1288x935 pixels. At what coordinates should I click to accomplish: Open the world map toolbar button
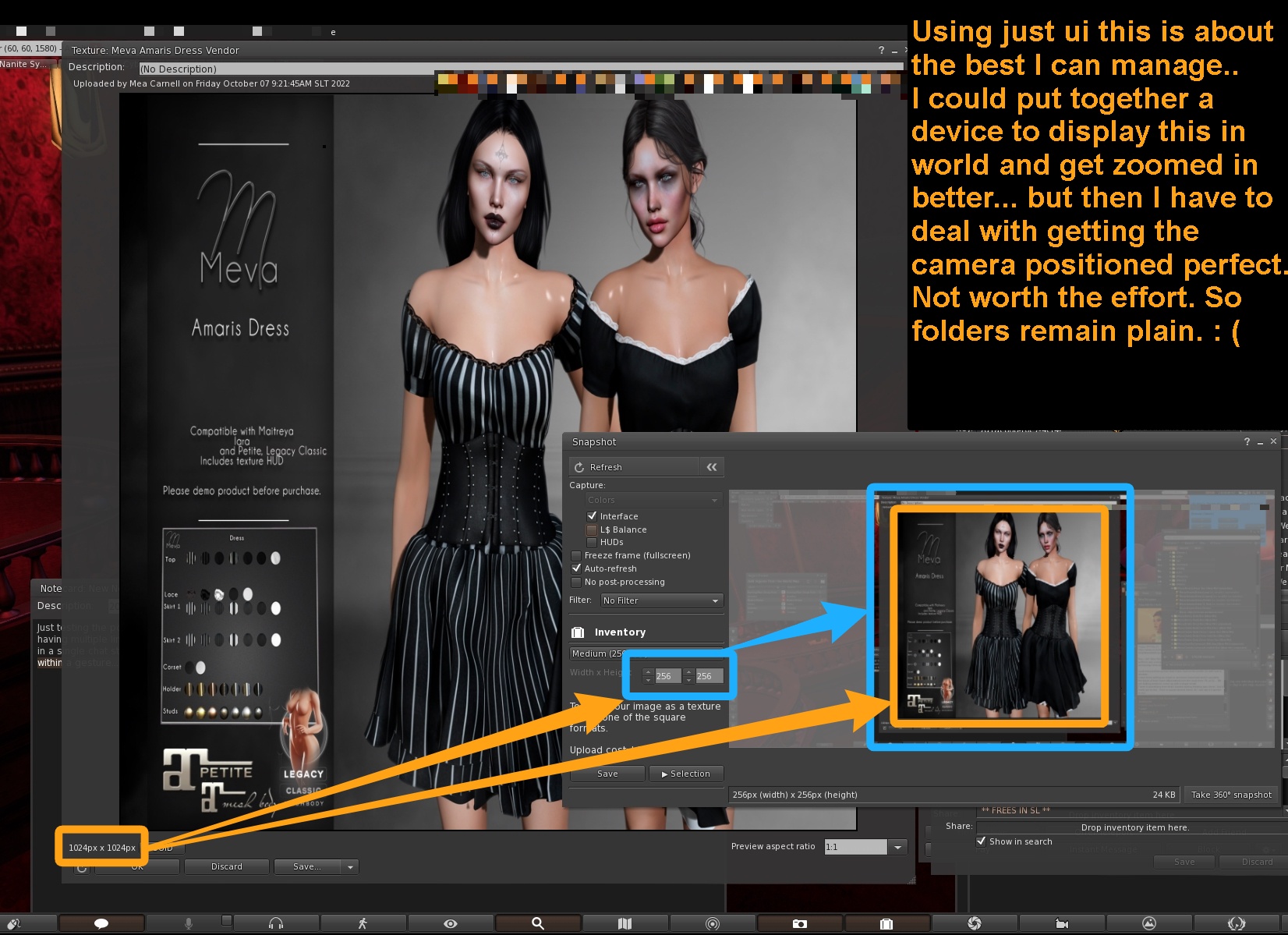click(x=625, y=923)
